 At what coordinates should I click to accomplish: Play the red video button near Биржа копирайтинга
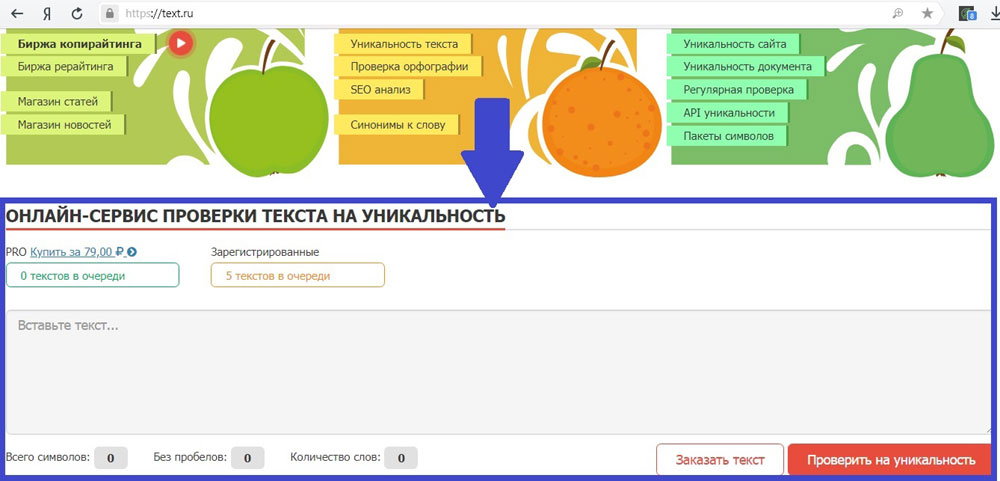click(181, 43)
